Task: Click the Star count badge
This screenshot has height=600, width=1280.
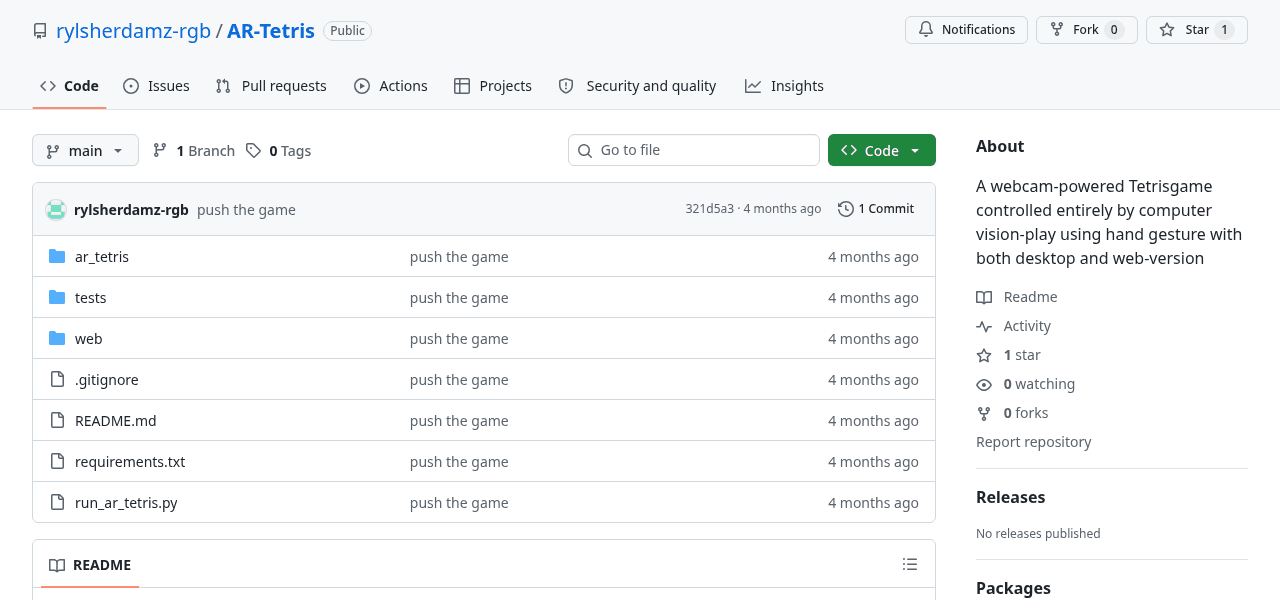Action: [1224, 30]
